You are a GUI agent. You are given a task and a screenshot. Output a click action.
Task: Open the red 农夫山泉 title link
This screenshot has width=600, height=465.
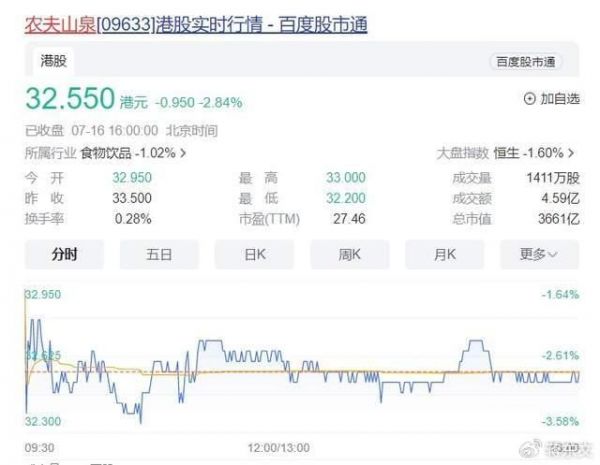point(59,22)
